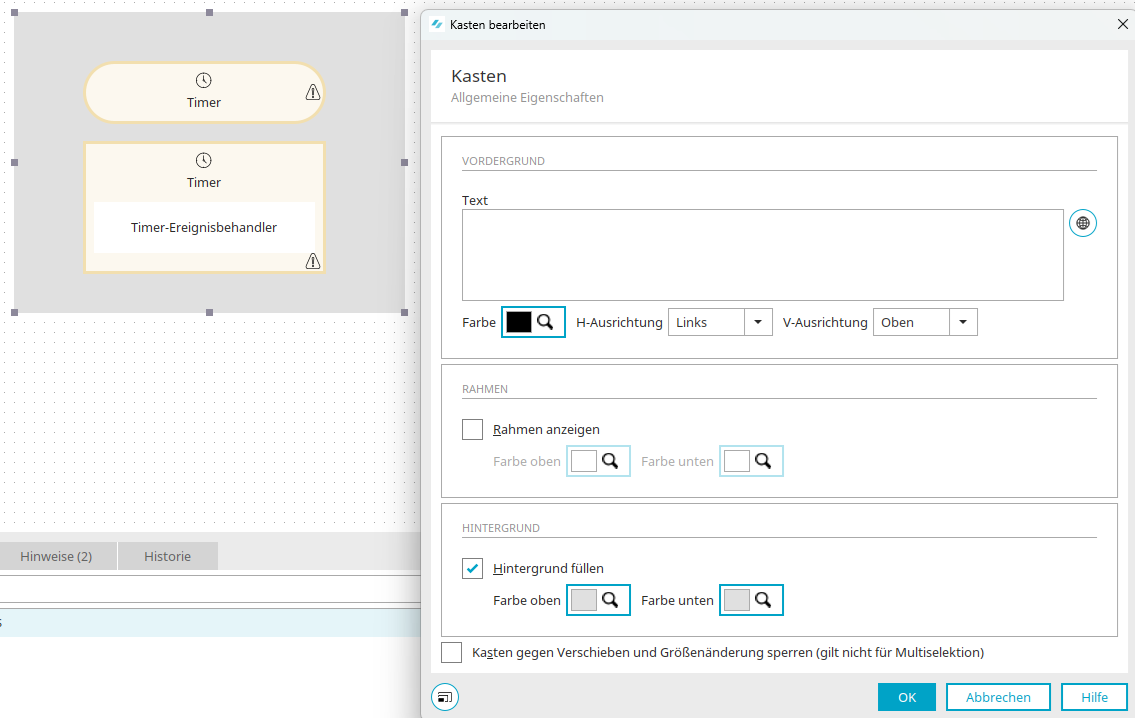
Task: Uncheck Hintergrund füllen
Action: 472,568
